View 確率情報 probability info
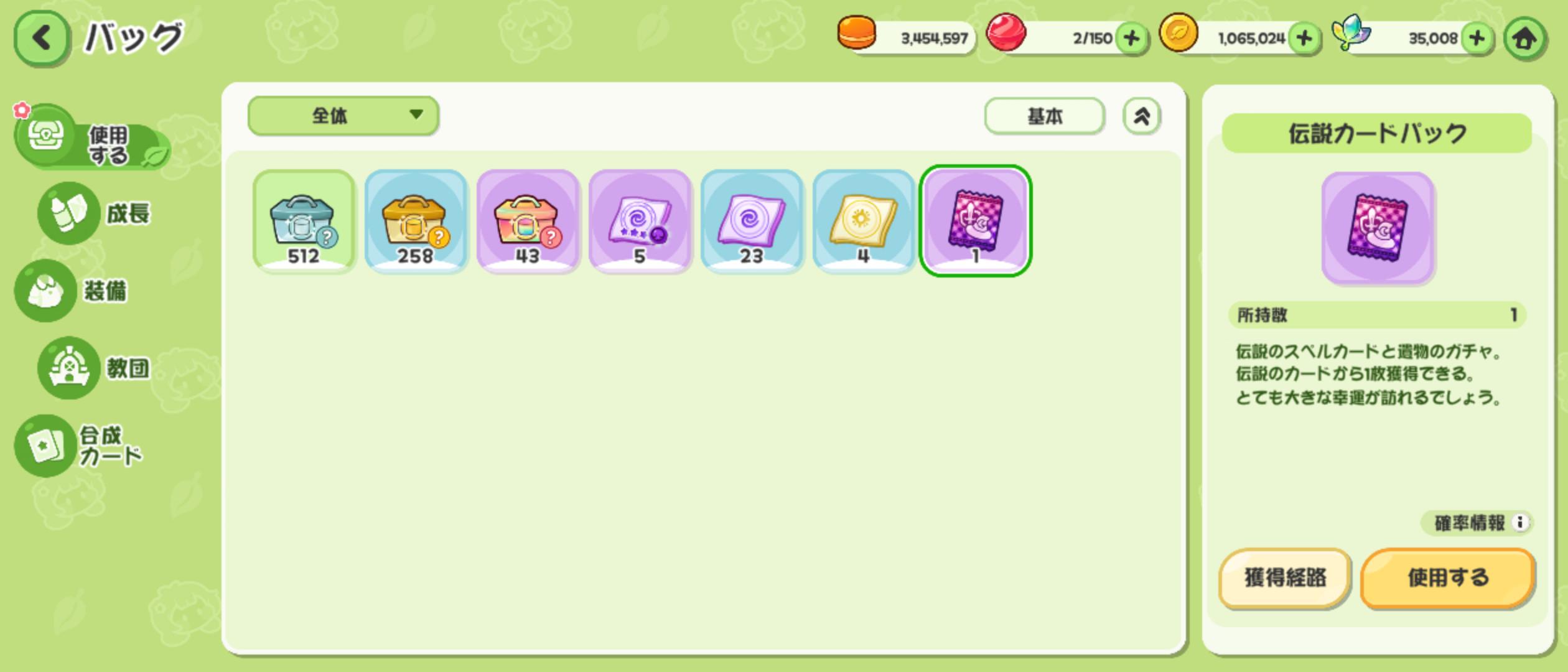This screenshot has width=1568, height=672. 1476,523
